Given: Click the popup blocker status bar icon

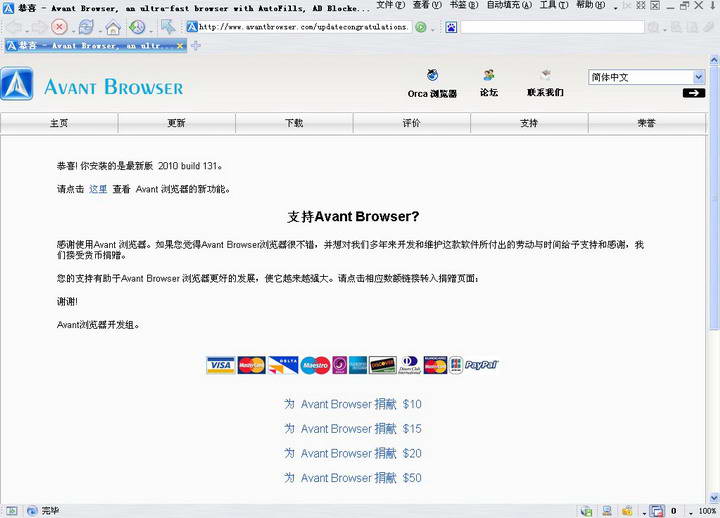Looking at the screenshot, I should point(657,511).
